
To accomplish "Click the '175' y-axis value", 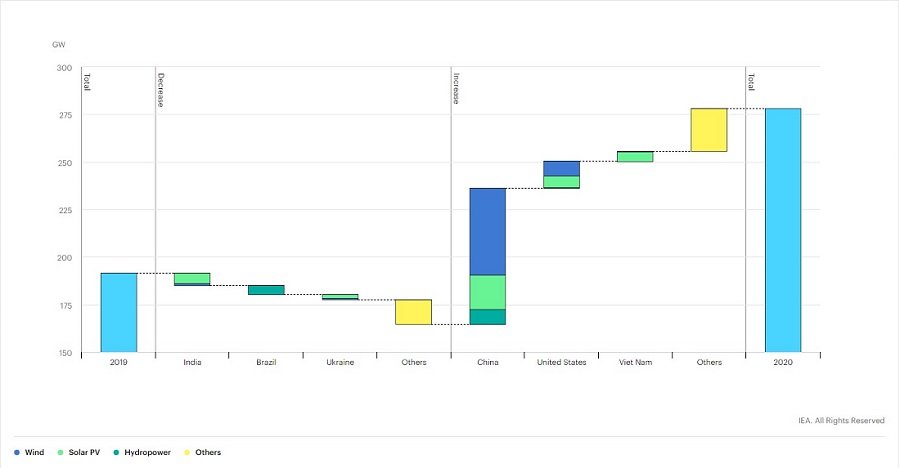I will click(64, 305).
